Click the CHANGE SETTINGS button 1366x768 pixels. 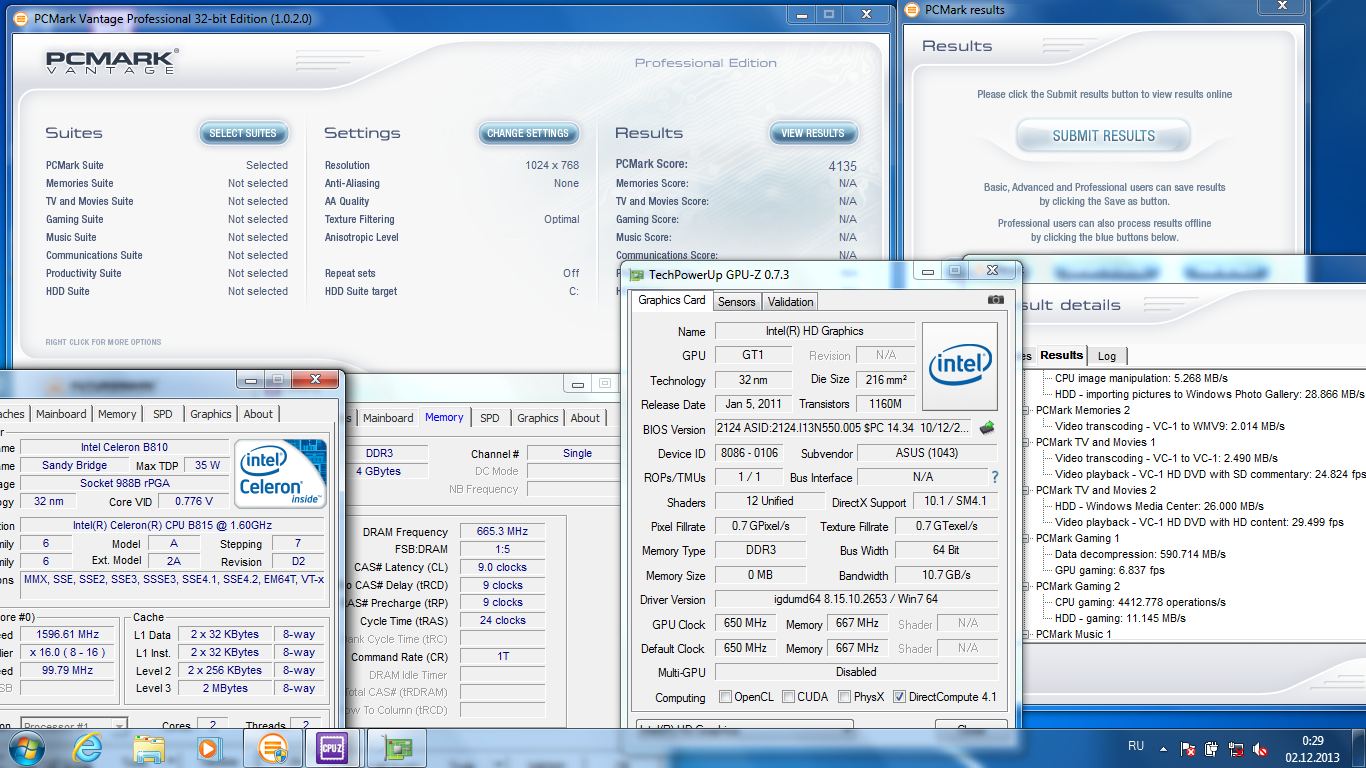527,133
